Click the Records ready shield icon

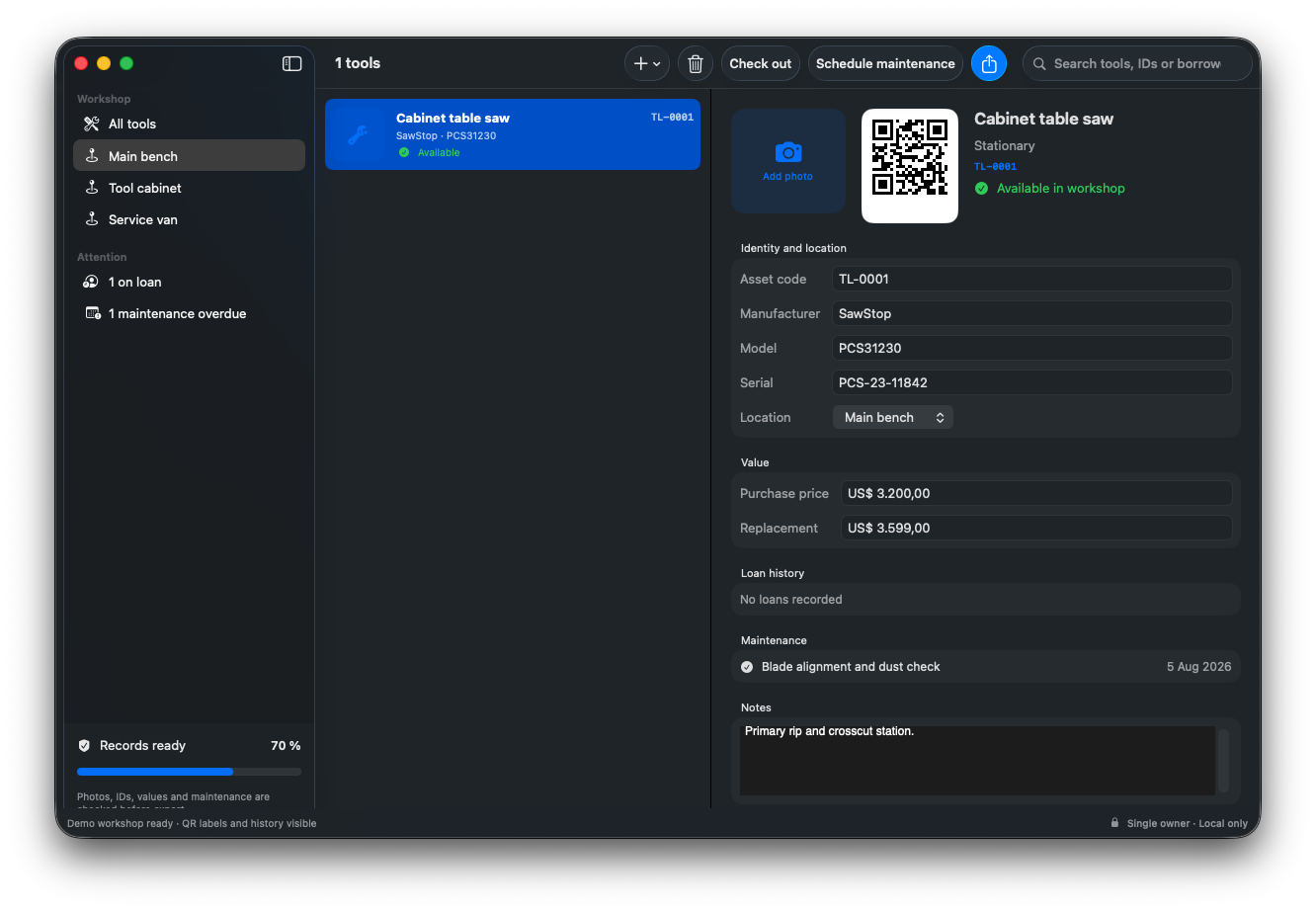pyautogui.click(x=84, y=746)
